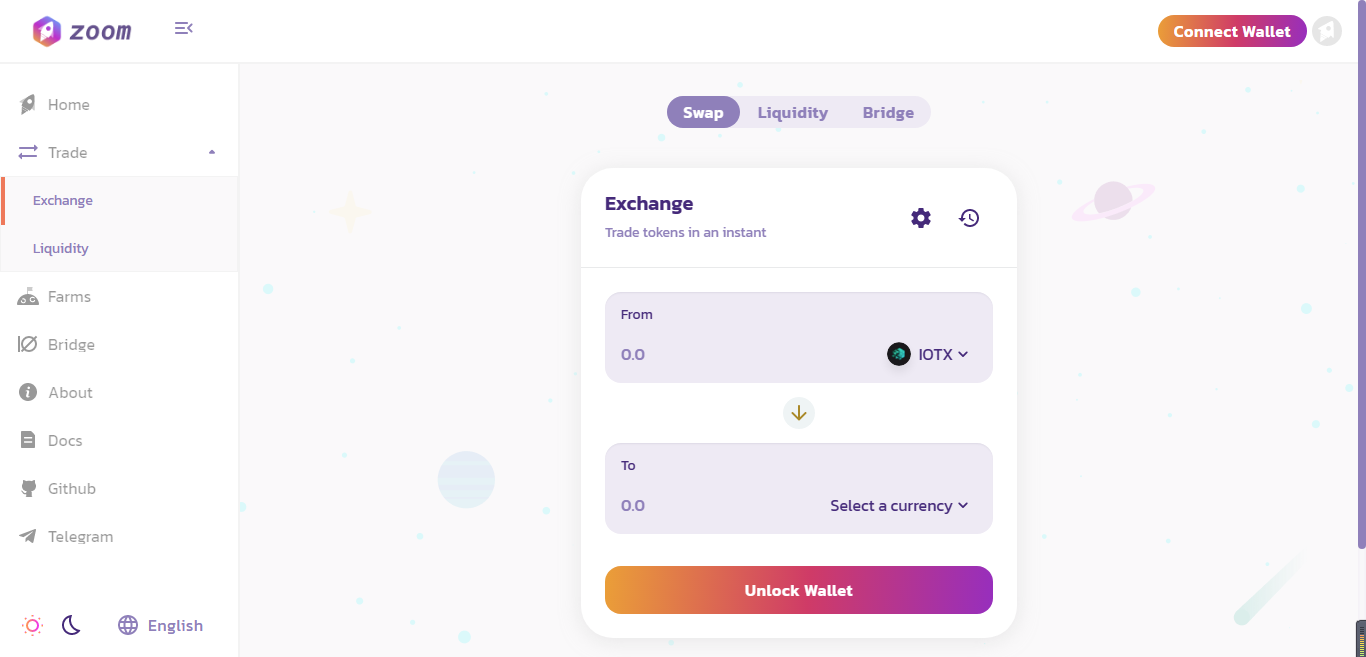Viewport: 1366px width, 657px height.
Task: Collapse the sidebar with the menu icon
Action: pyautogui.click(x=183, y=29)
